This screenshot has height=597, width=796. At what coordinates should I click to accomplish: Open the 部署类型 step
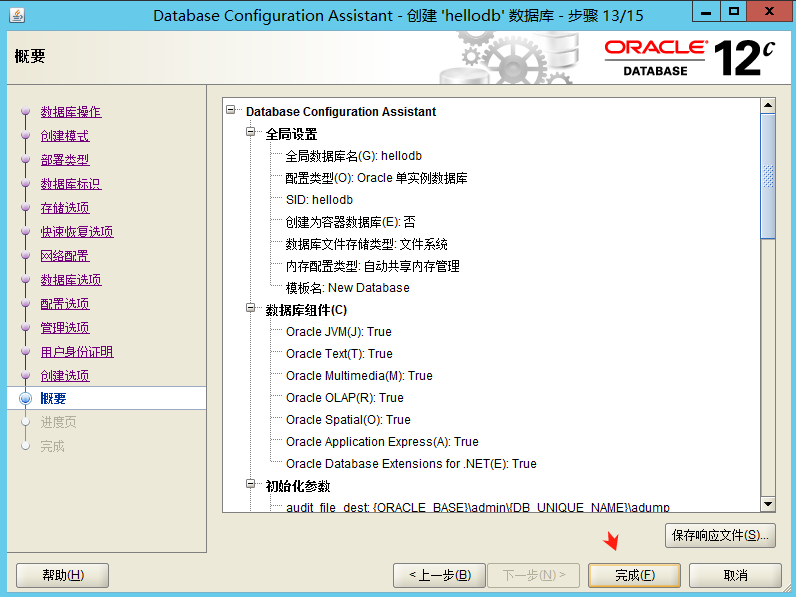(65, 160)
